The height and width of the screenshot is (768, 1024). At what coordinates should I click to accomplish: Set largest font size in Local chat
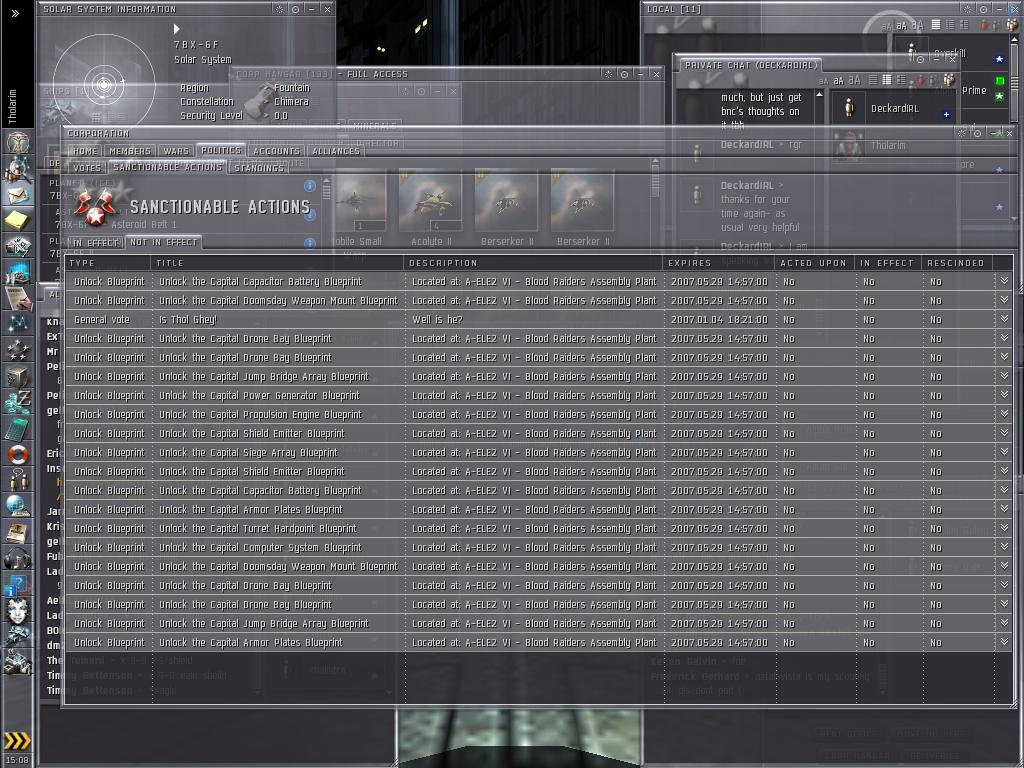pyautogui.click(x=918, y=25)
